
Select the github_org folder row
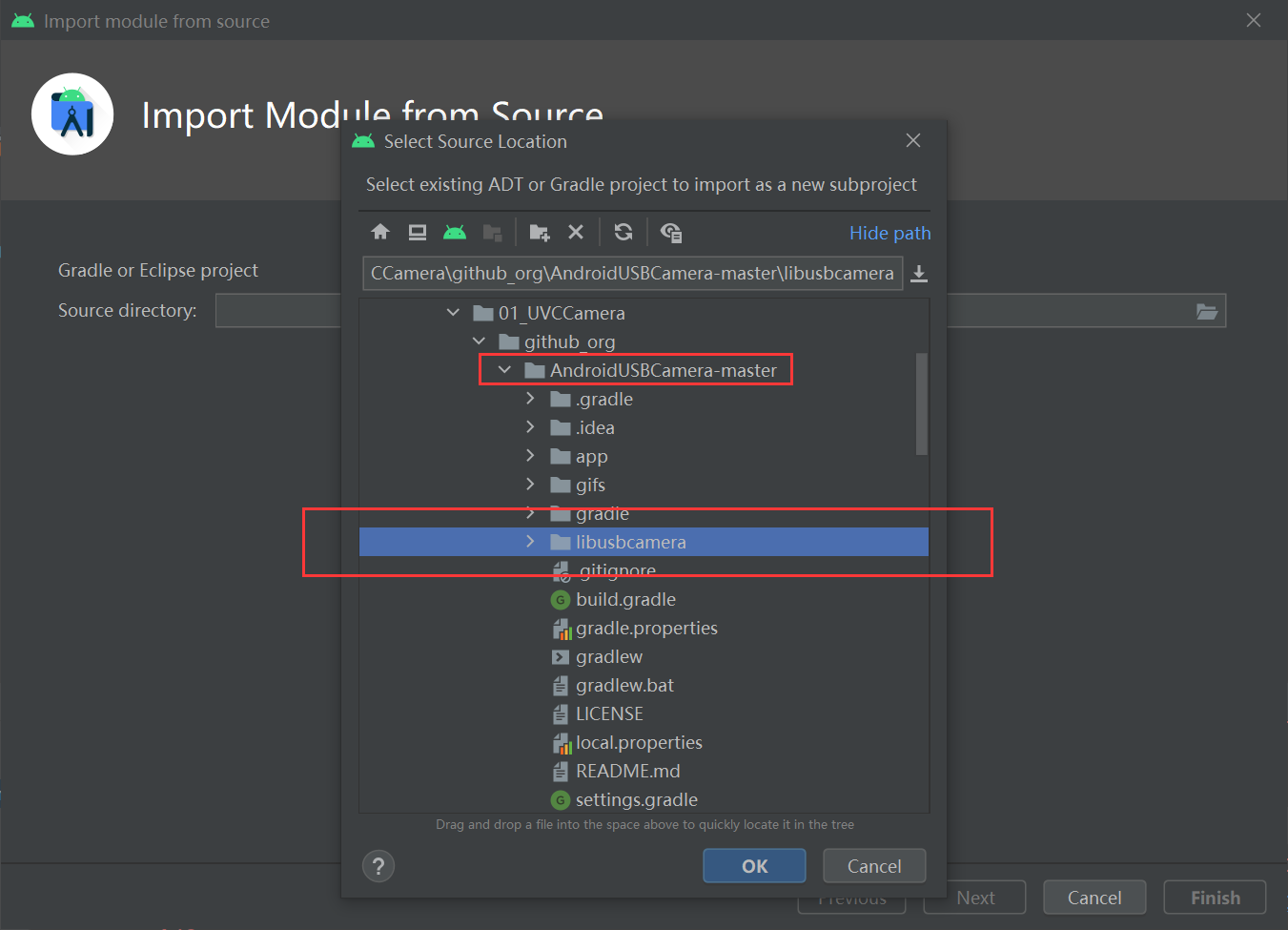[644, 341]
